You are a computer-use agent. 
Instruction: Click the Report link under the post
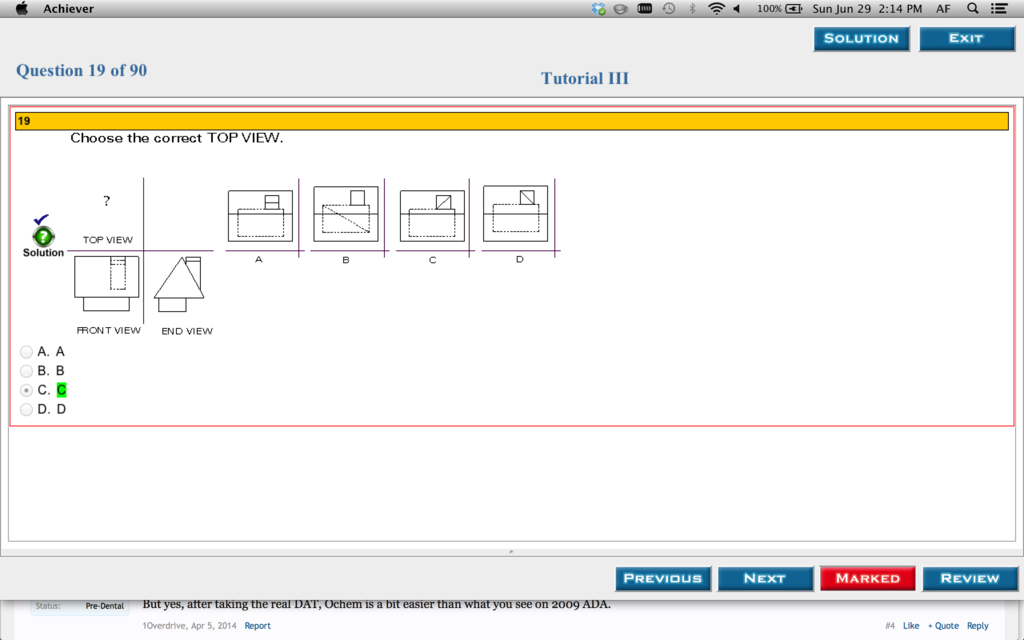pos(258,626)
